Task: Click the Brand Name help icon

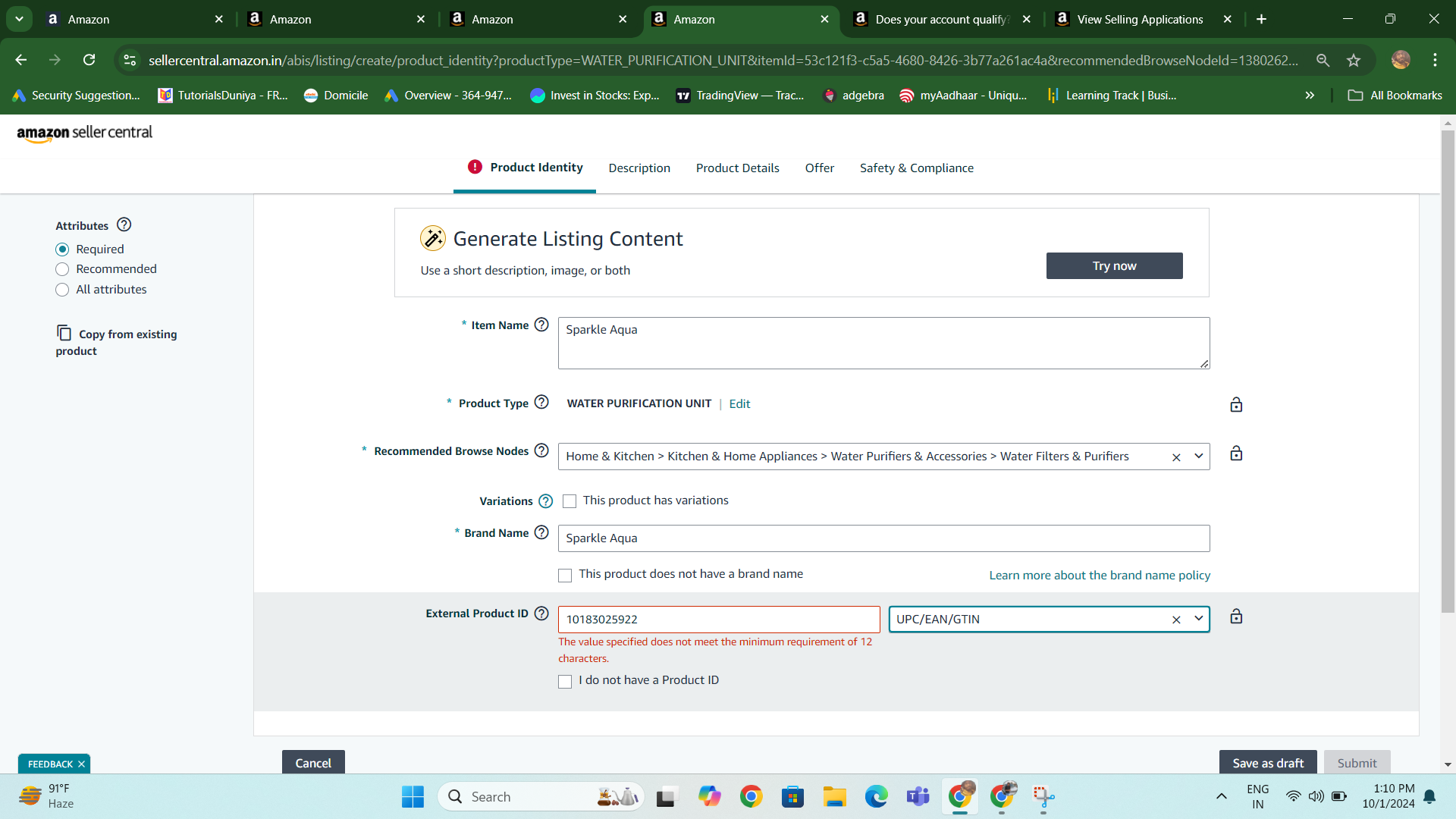Action: click(x=541, y=532)
